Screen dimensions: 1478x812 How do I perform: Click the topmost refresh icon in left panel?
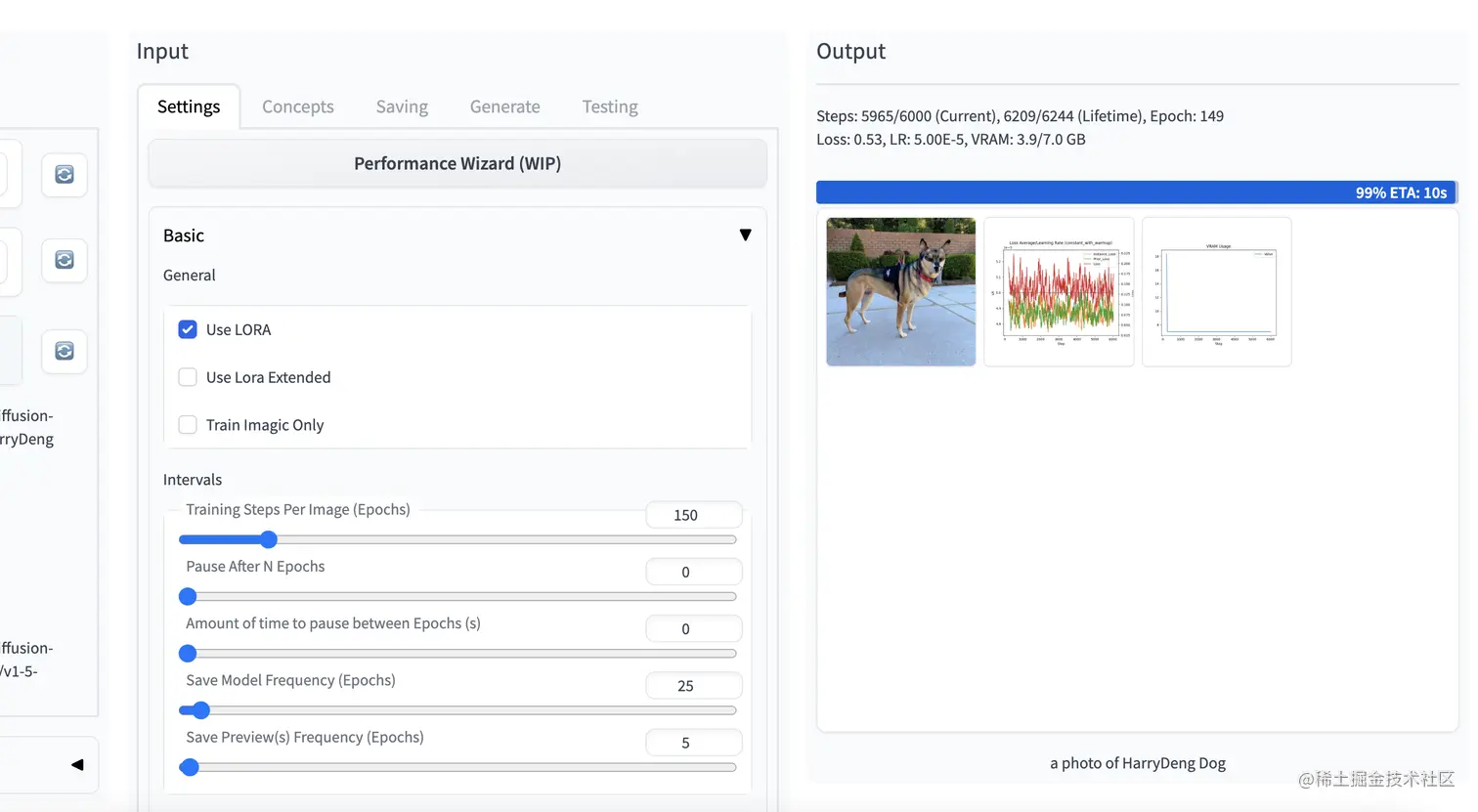(65, 175)
